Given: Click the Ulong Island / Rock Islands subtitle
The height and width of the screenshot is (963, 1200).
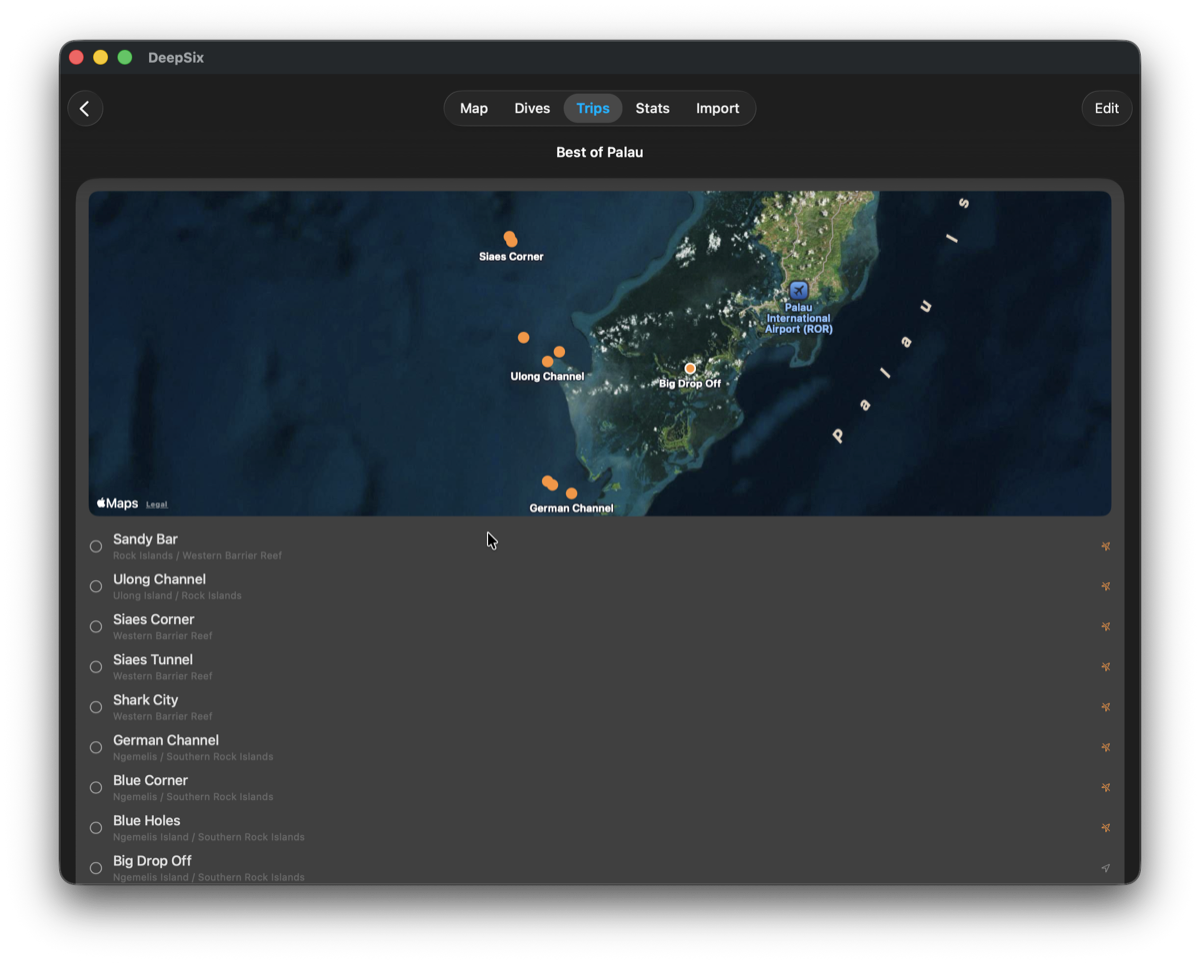Looking at the screenshot, I should coord(177,596).
